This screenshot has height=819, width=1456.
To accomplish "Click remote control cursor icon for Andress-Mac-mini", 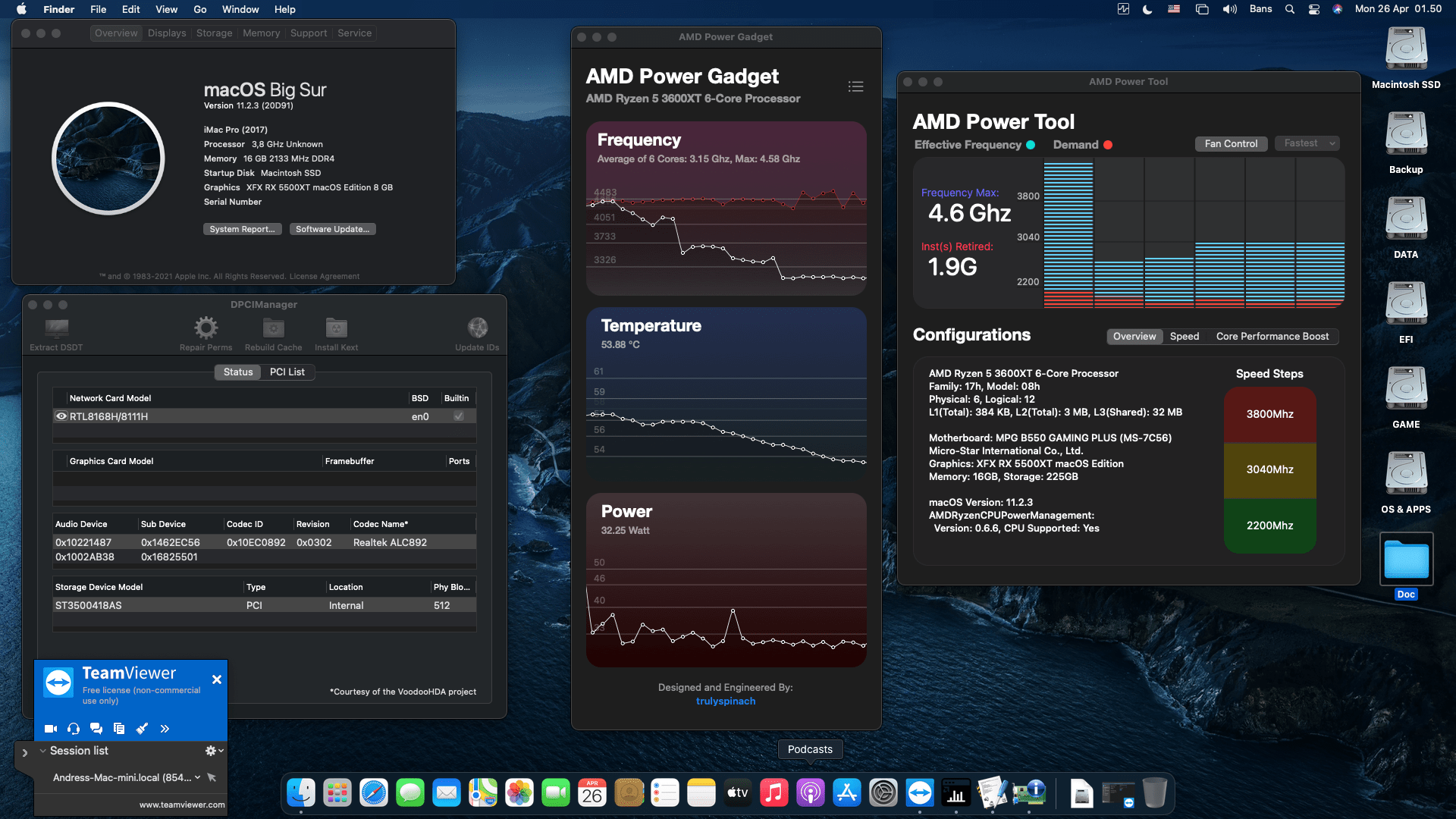I will (212, 777).
